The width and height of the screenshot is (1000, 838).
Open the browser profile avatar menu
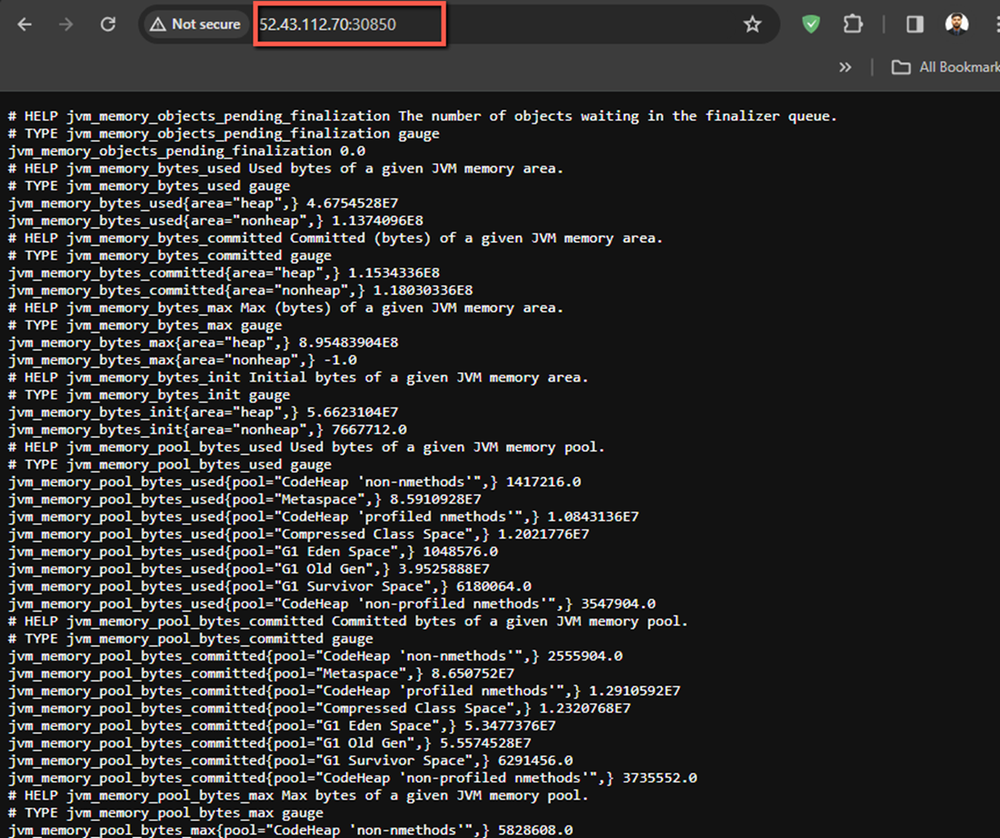[x=957, y=24]
